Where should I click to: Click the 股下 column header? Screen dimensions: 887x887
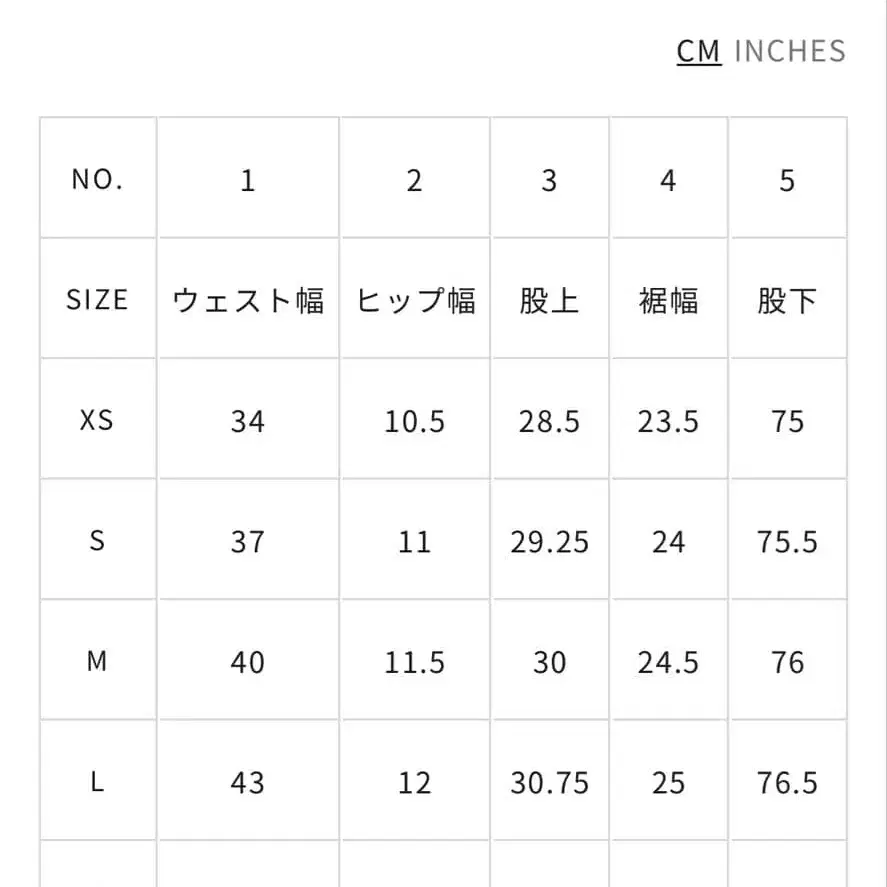point(789,300)
